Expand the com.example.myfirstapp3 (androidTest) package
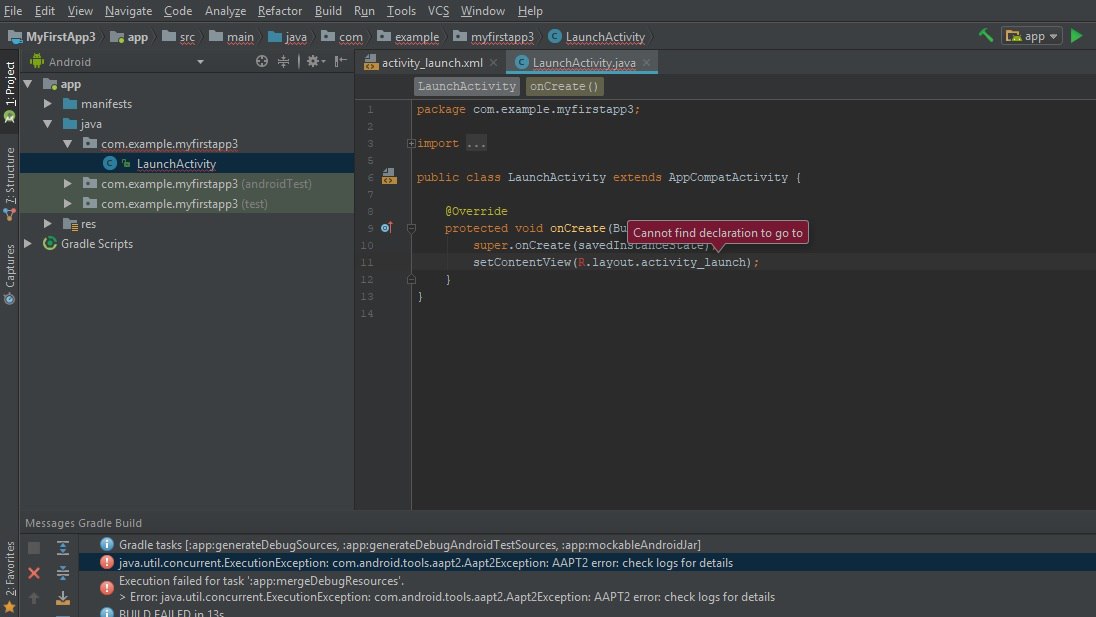This screenshot has height=617, width=1096. [68, 184]
